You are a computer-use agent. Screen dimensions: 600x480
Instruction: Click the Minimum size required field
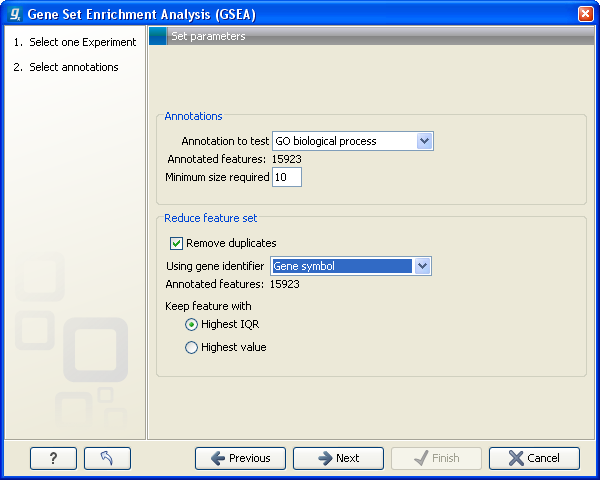(x=287, y=177)
